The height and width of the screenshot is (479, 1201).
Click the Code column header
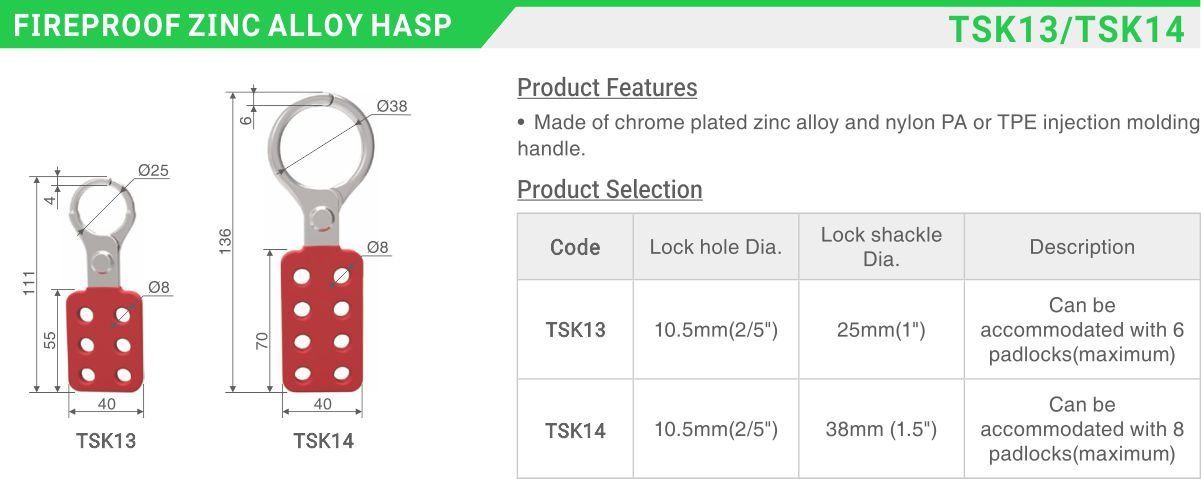575,247
